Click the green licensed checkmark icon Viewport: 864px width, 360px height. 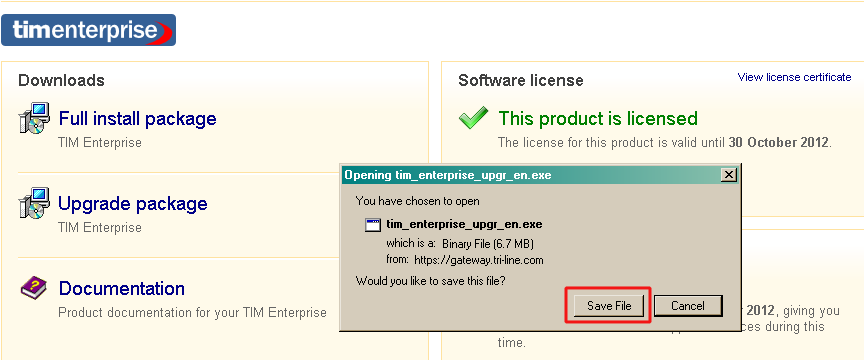pyautogui.click(x=473, y=118)
